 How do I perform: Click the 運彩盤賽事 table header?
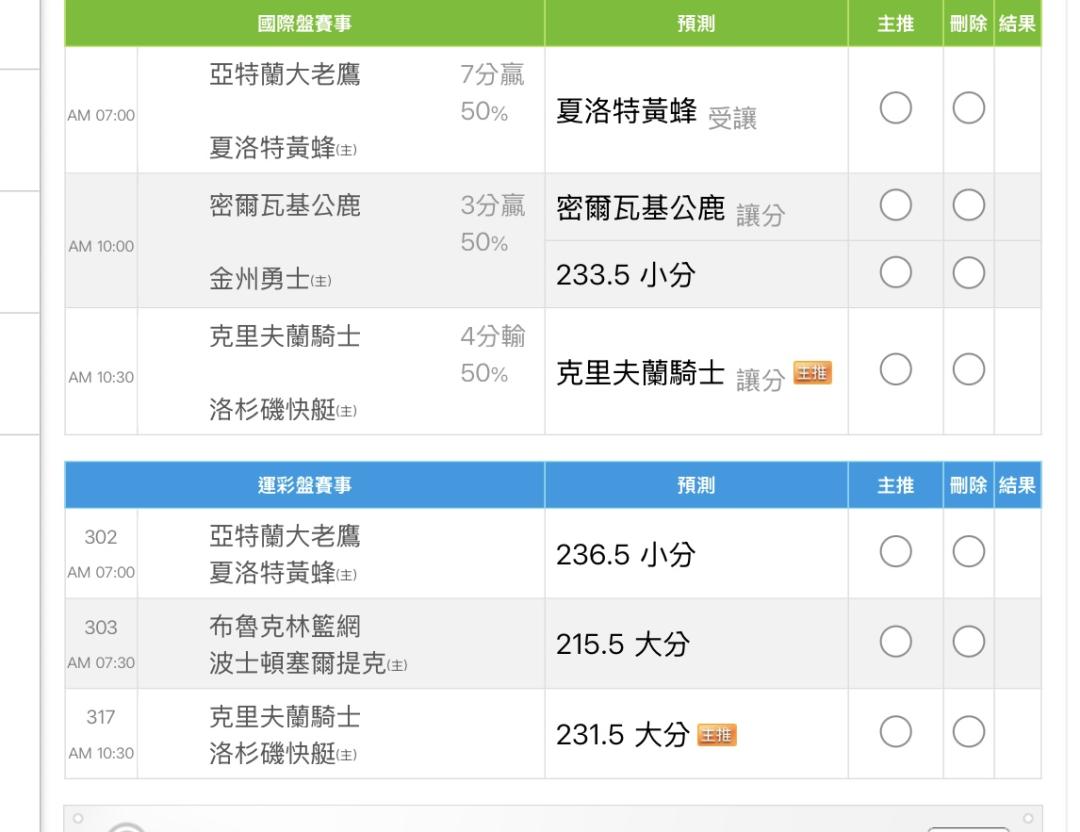(x=304, y=486)
